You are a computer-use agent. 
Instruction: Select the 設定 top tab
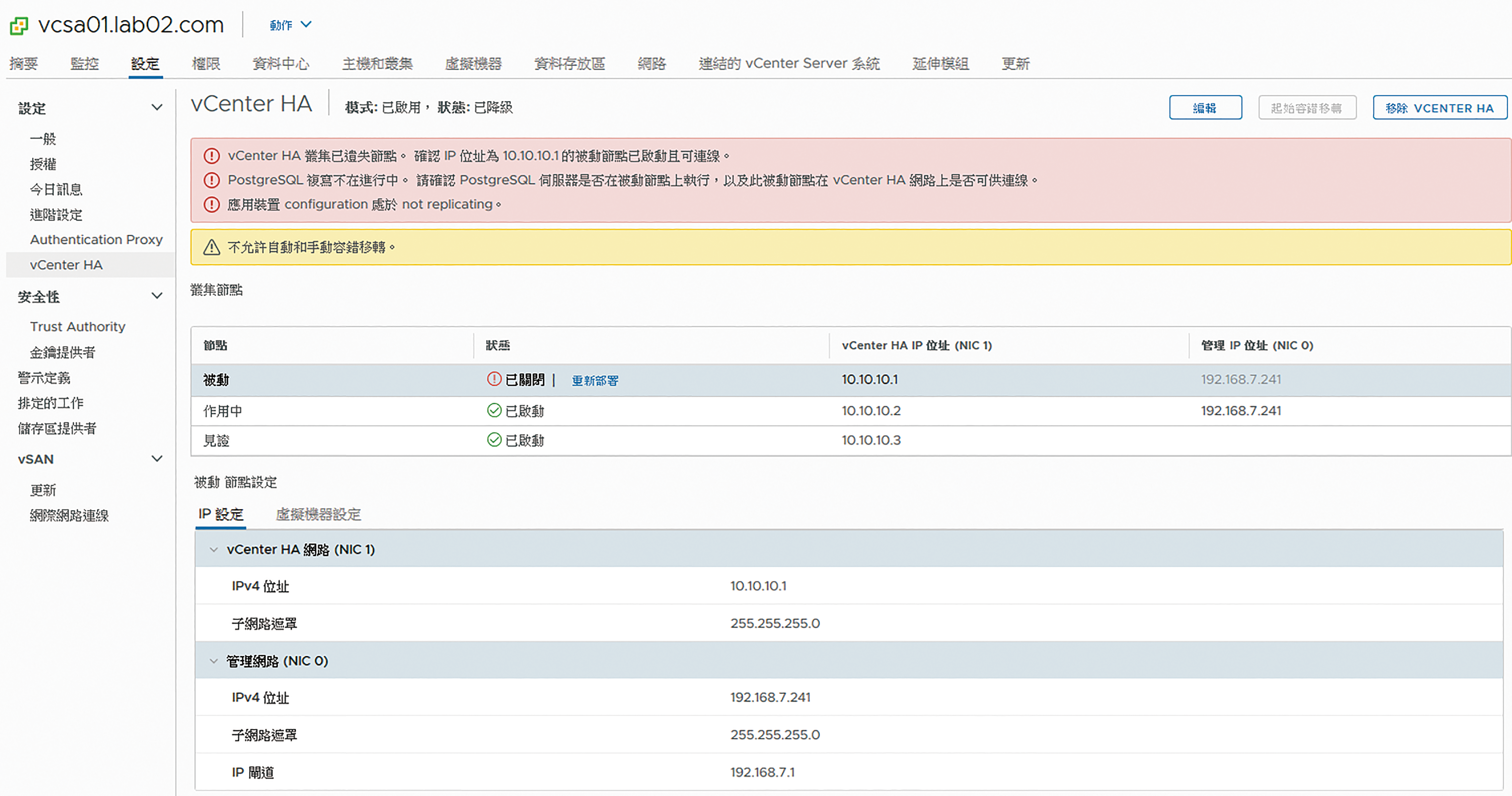coord(145,63)
